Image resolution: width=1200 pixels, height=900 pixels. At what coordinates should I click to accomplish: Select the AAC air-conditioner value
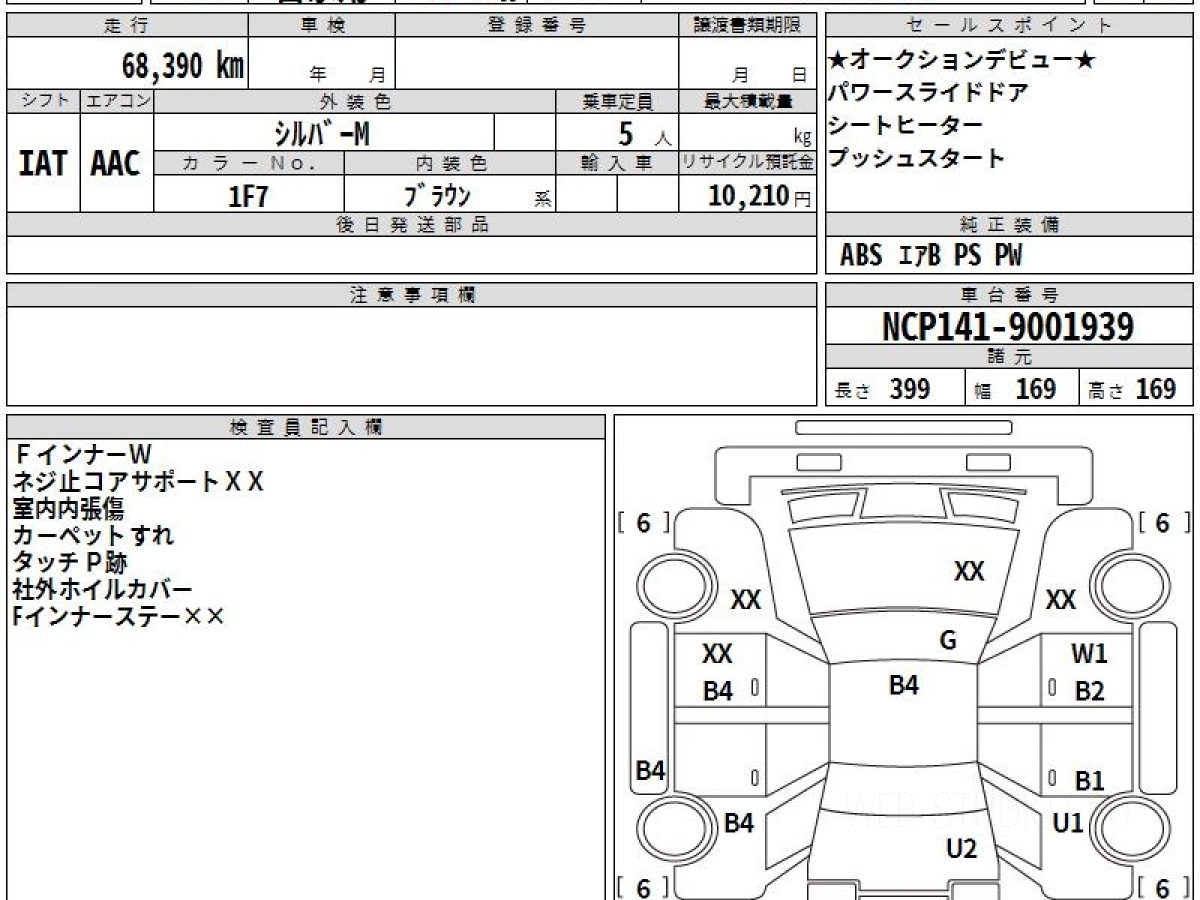[116, 164]
